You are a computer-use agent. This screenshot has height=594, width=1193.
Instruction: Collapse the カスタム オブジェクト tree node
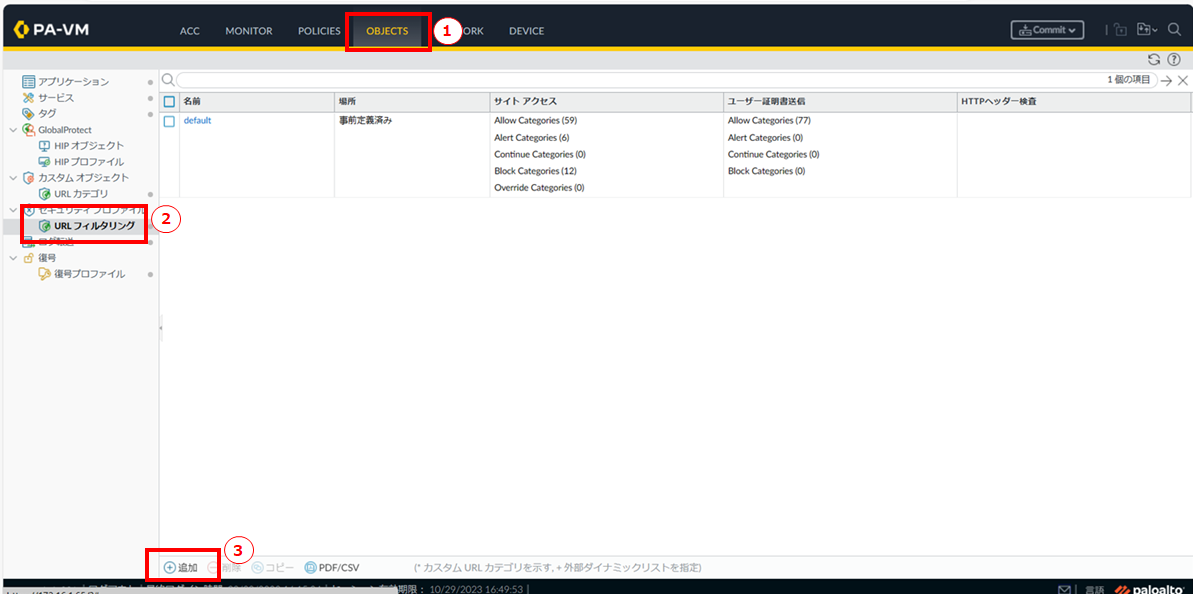[x=13, y=178]
